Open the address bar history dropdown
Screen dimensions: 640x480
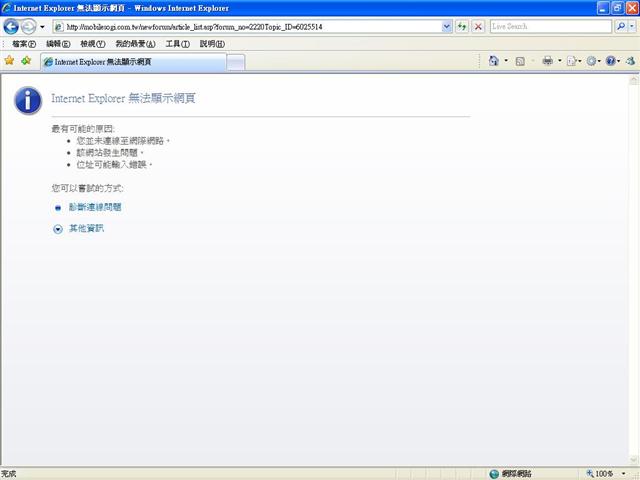coord(447,26)
